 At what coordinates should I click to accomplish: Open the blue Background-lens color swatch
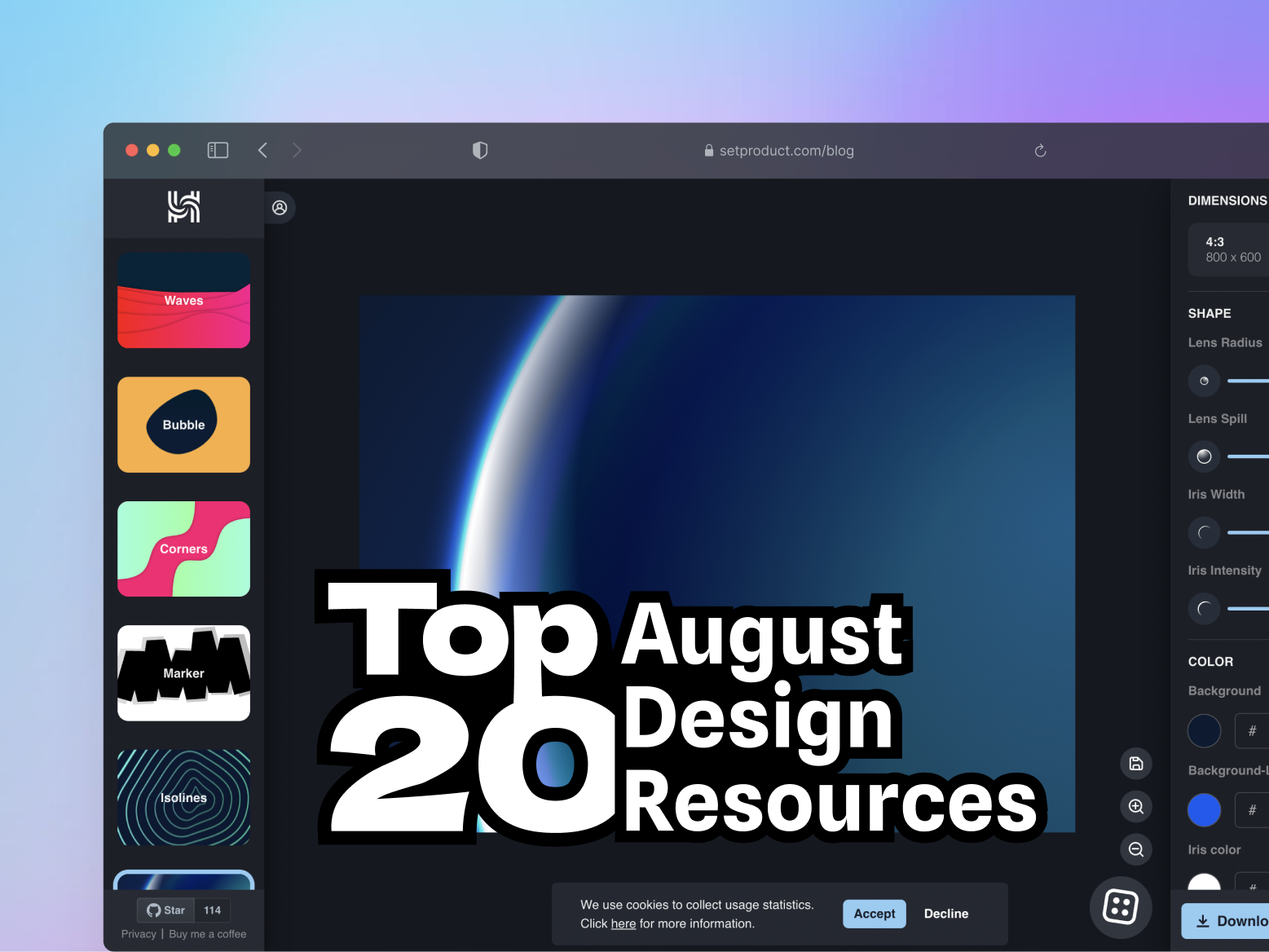(1204, 809)
